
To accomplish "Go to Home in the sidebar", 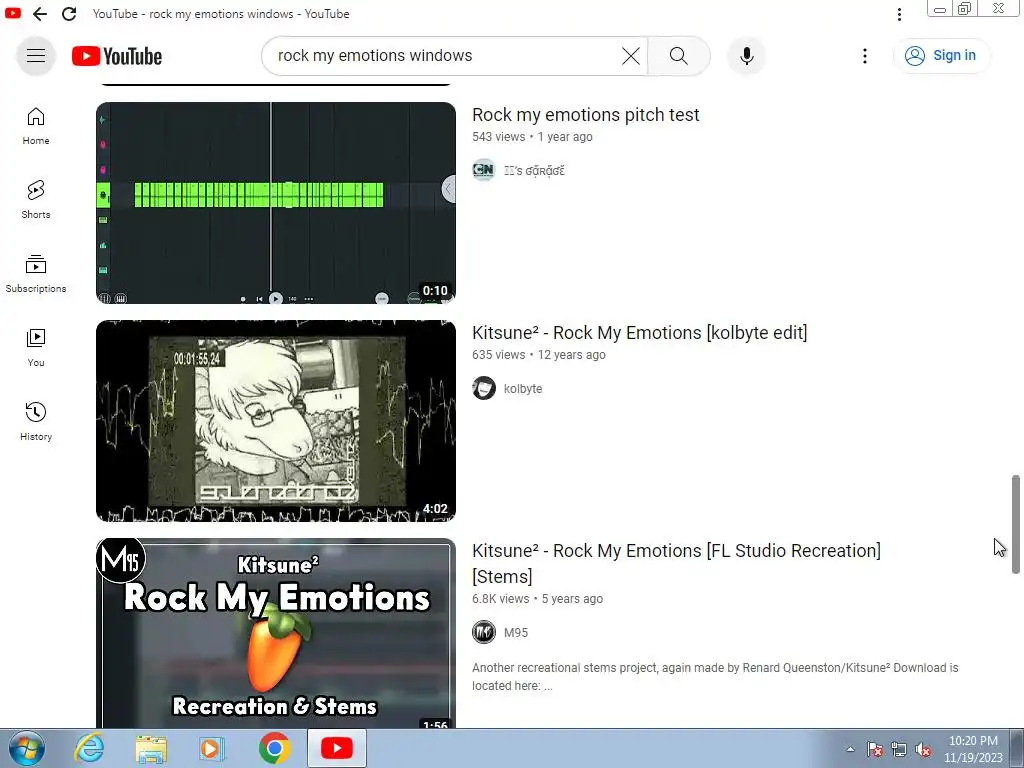I will (36, 126).
